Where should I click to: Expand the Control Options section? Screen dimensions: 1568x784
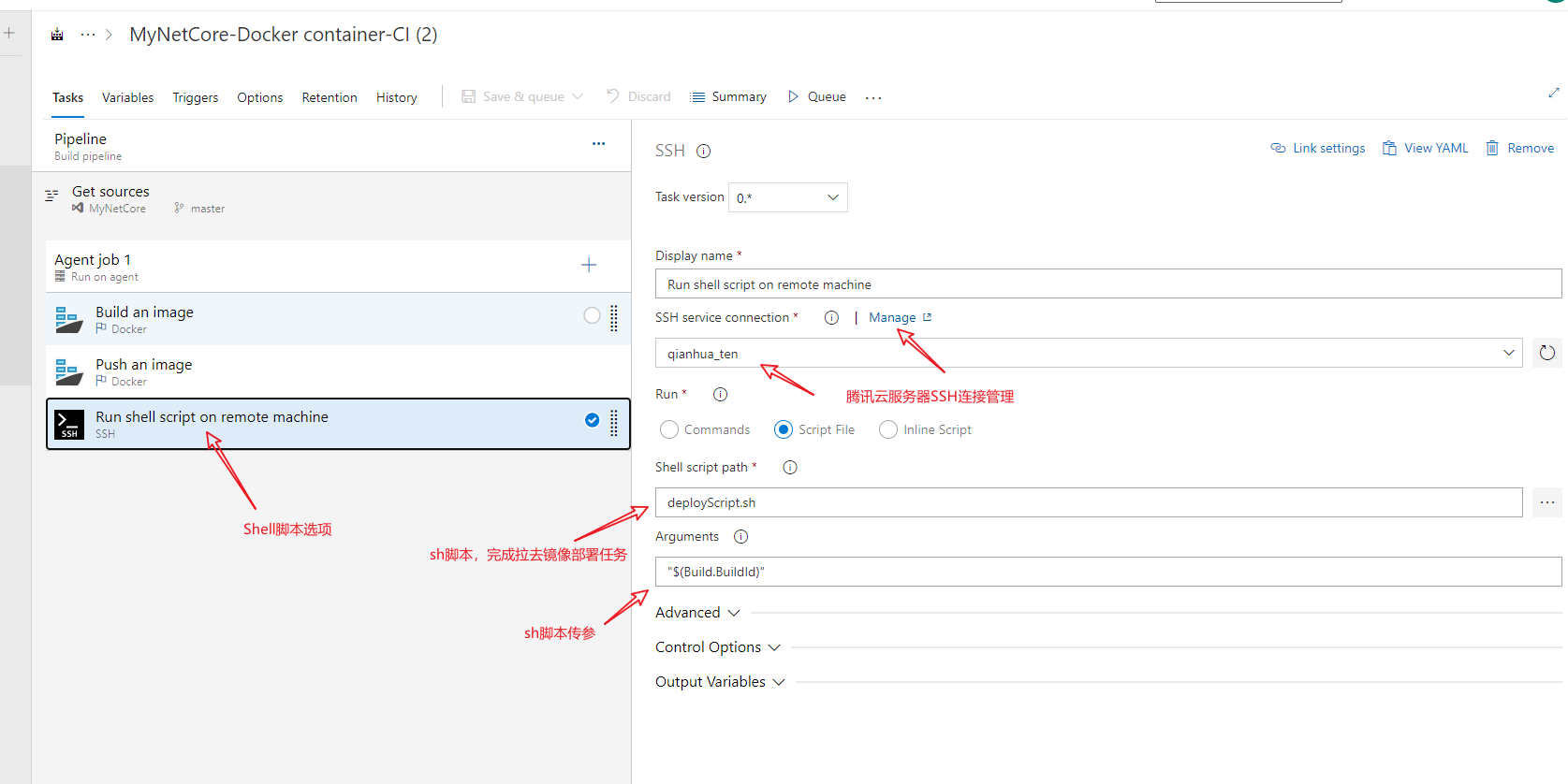click(x=717, y=647)
